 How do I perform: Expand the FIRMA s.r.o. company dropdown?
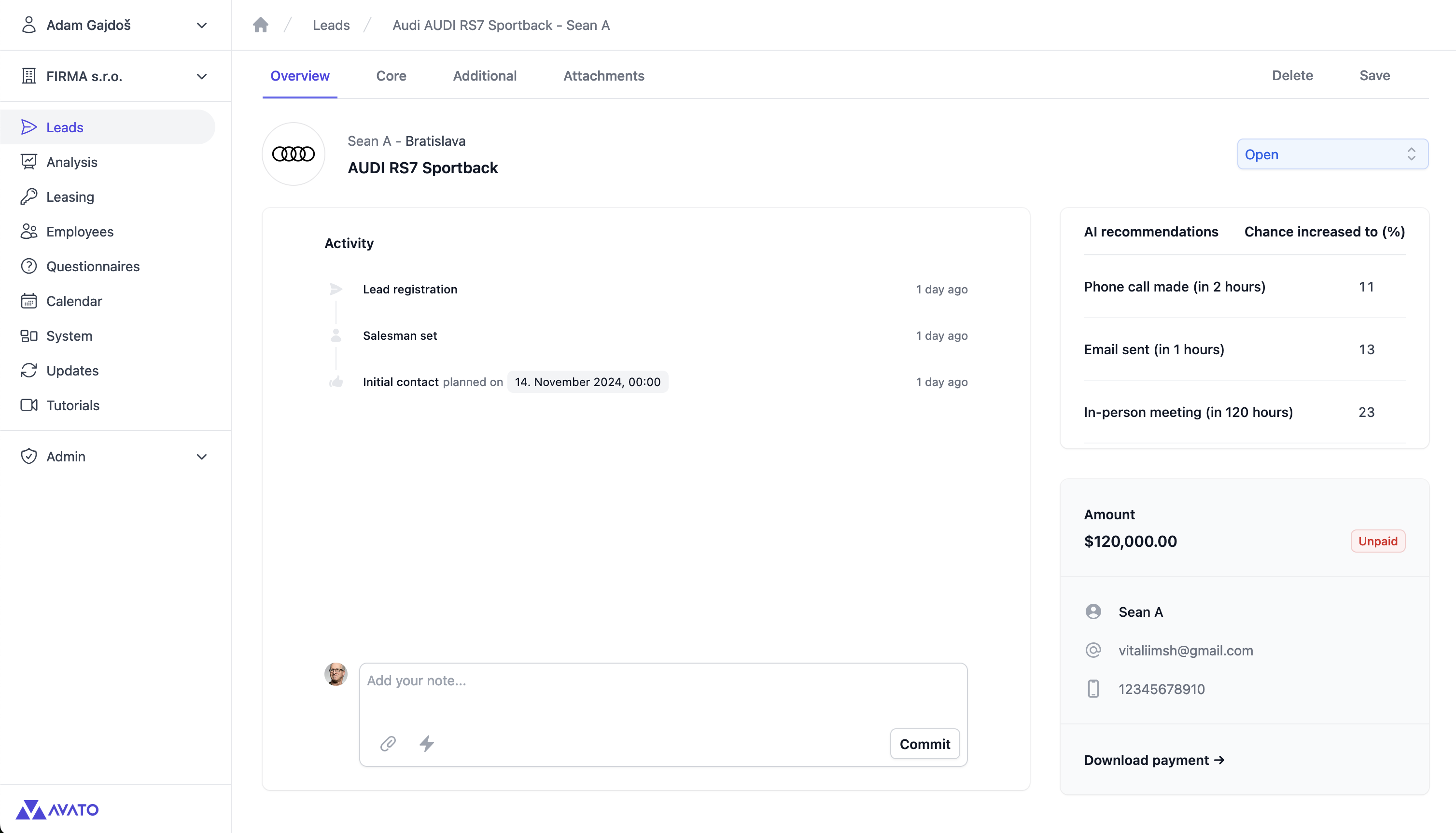point(201,76)
